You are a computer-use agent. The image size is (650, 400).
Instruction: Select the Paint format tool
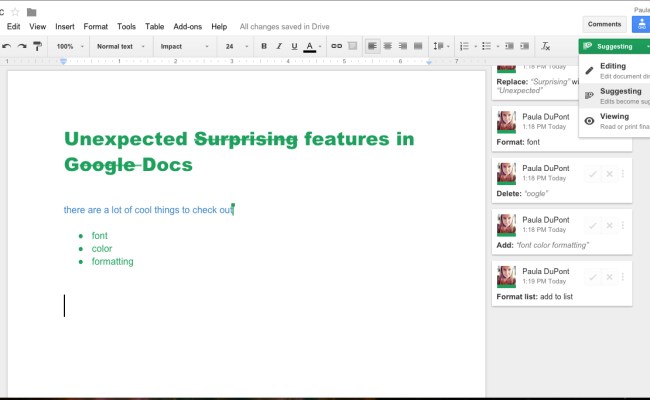tap(37, 46)
